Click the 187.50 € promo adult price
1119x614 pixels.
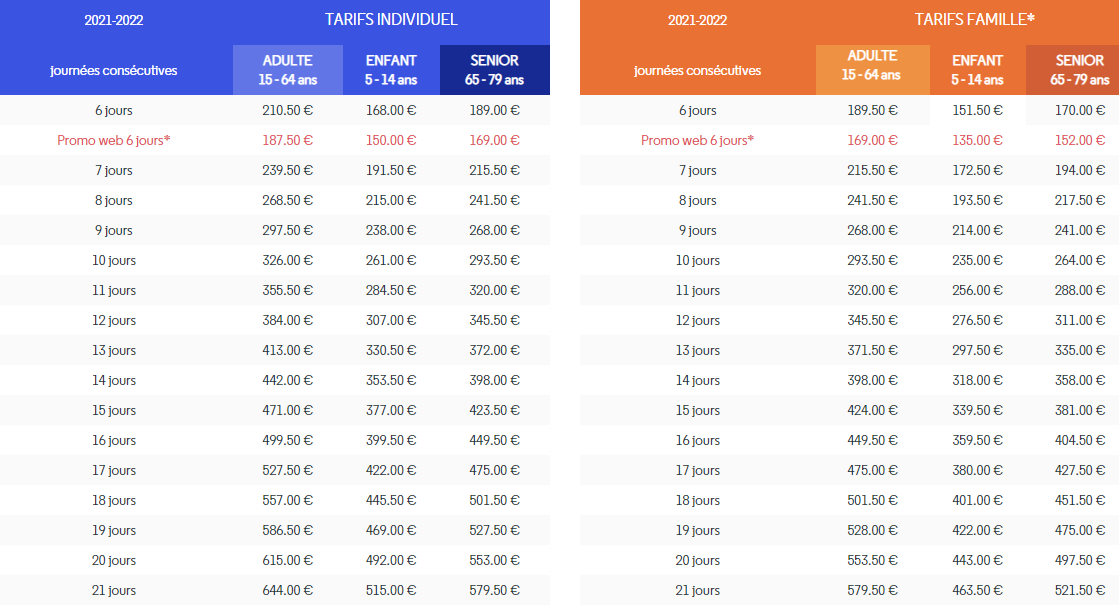coord(287,140)
